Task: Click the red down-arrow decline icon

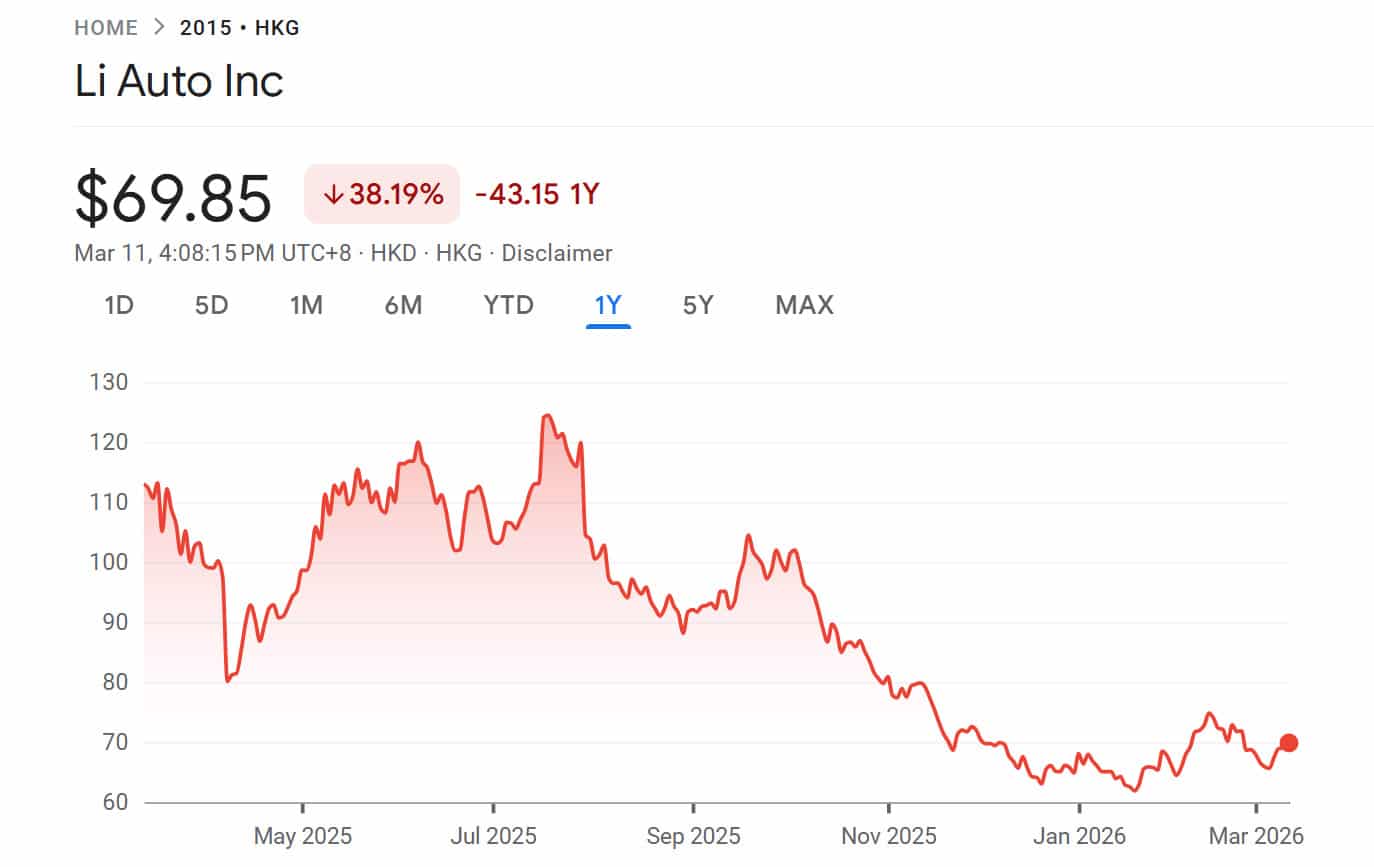Action: (x=332, y=194)
